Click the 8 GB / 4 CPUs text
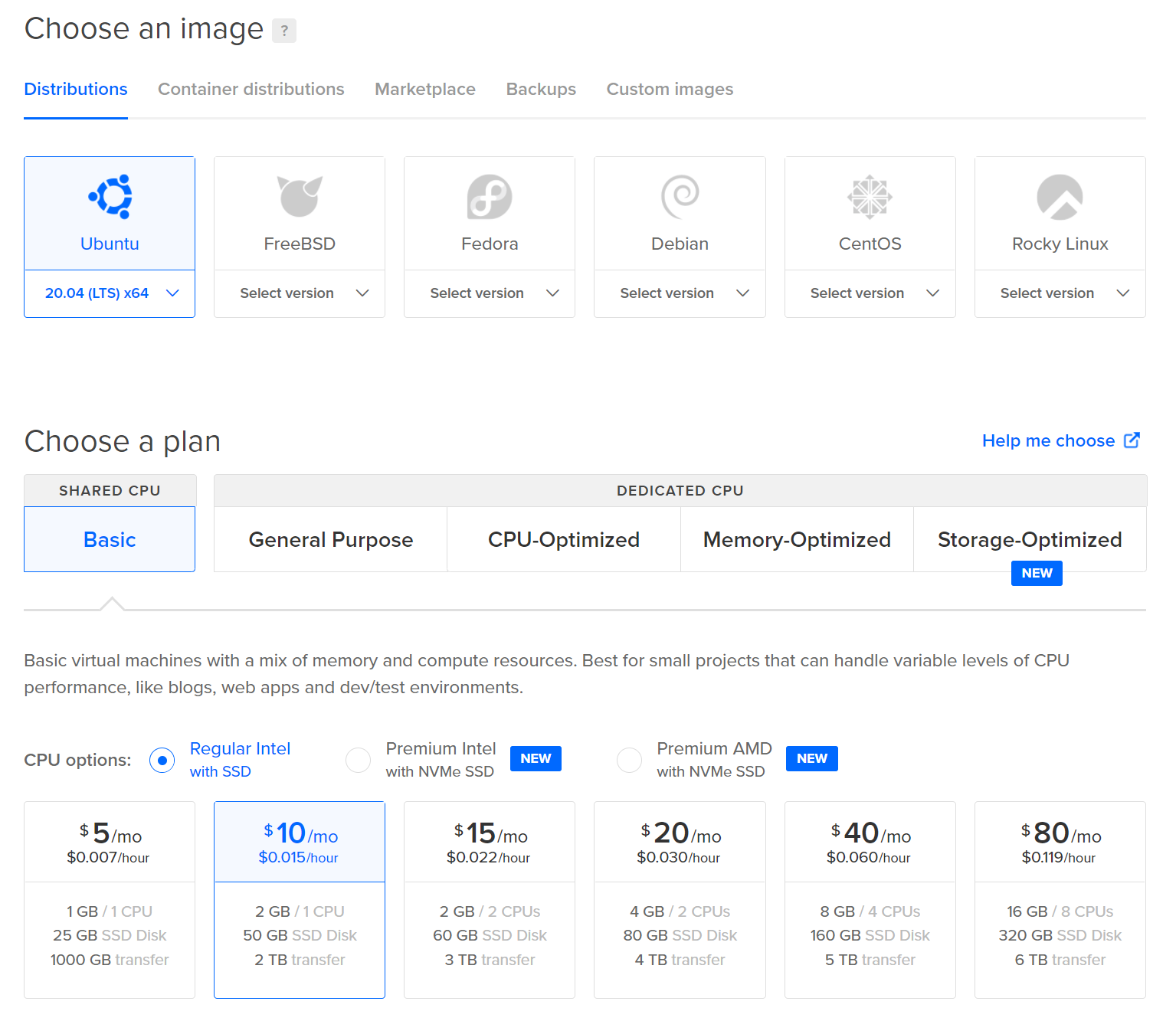 870,911
